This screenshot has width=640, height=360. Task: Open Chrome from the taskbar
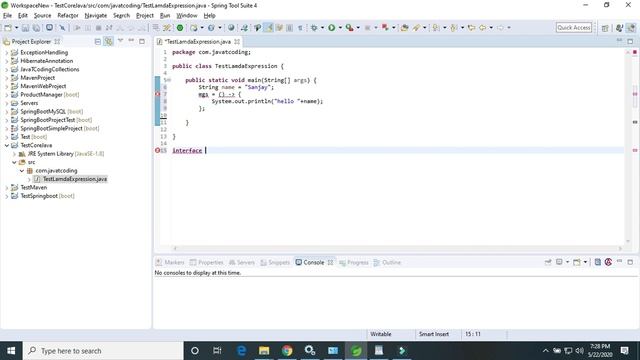(x=287, y=351)
